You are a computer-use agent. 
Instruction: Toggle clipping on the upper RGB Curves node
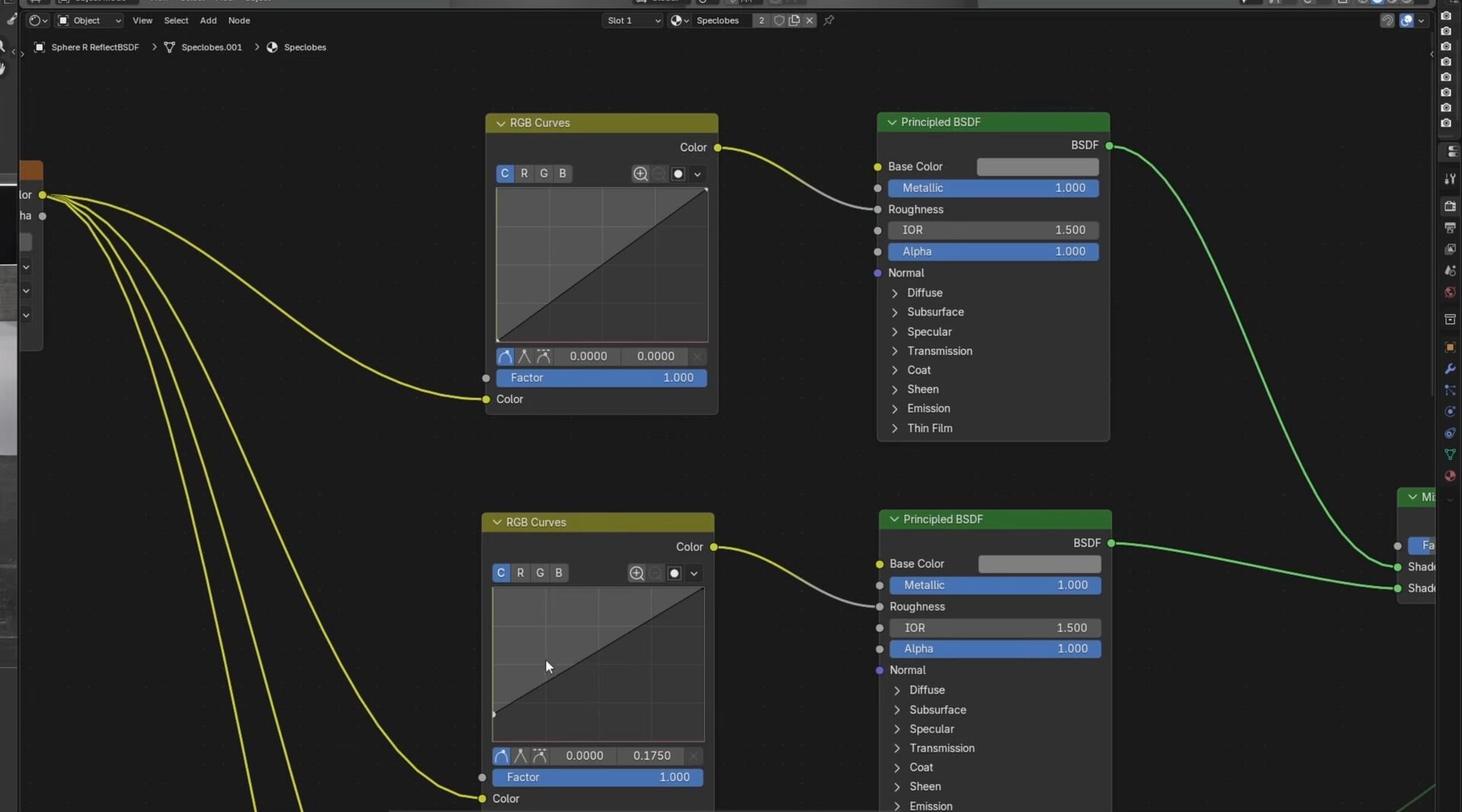(678, 174)
